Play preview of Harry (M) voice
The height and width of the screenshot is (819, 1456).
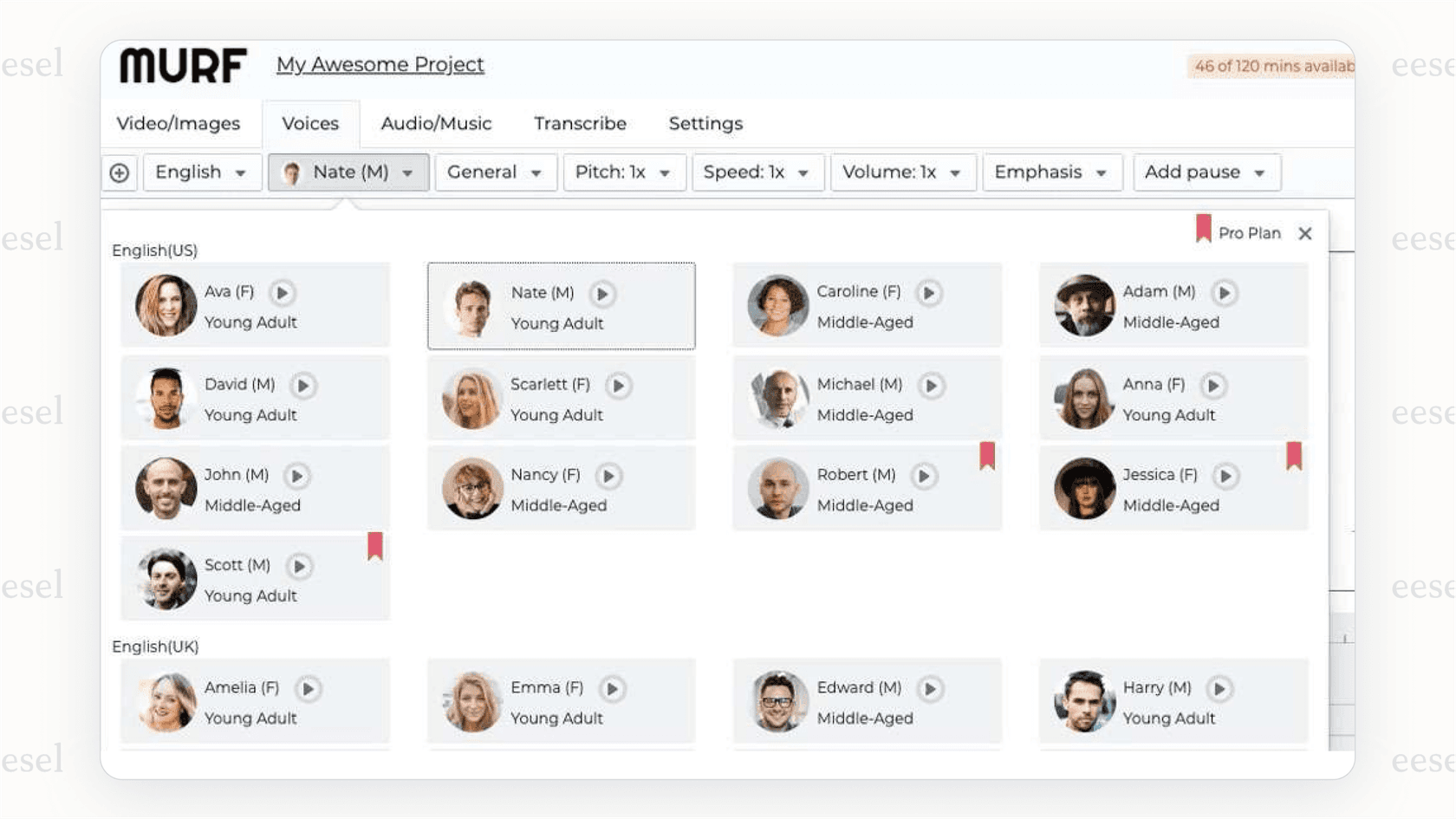(x=1219, y=689)
